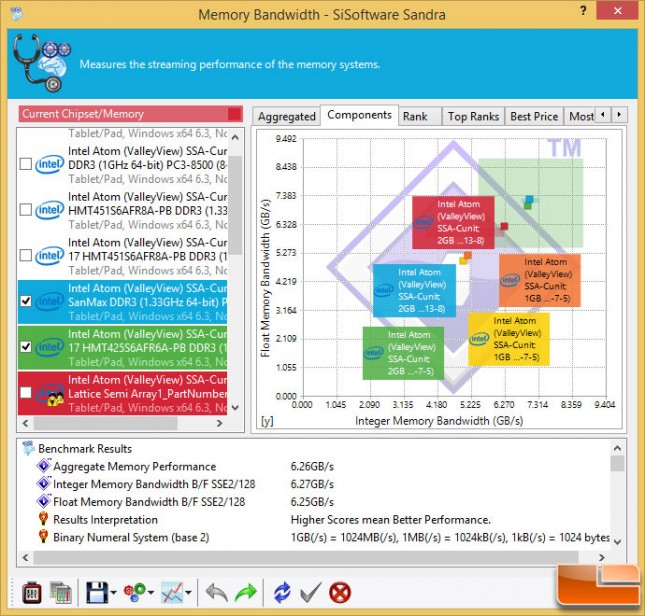Click the gears engine options icon

click(135, 593)
